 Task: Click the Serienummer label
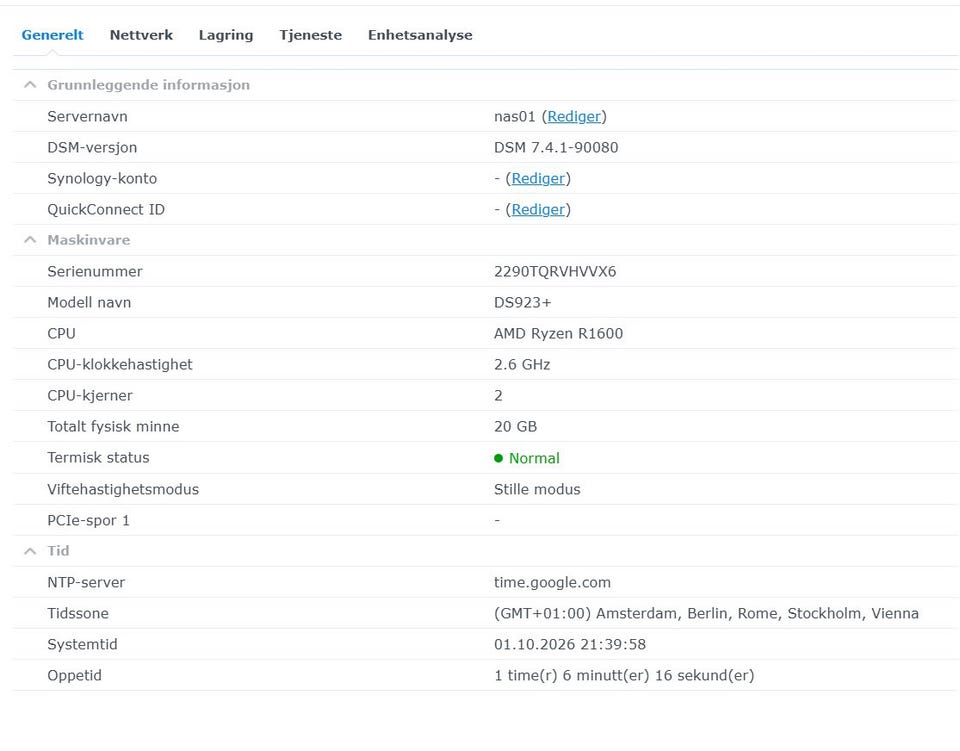[95, 271]
